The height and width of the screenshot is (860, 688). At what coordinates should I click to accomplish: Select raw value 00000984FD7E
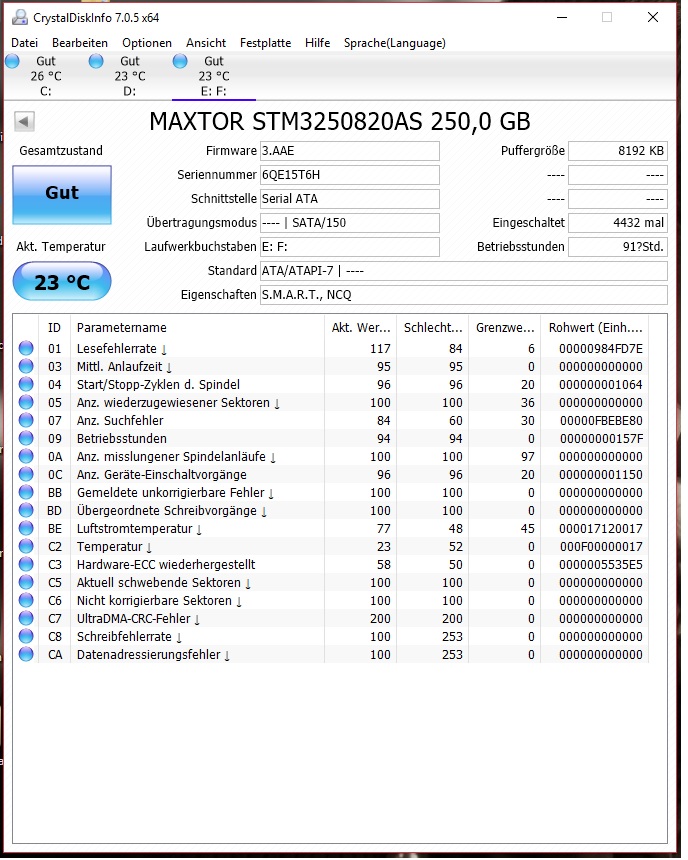click(x=601, y=349)
